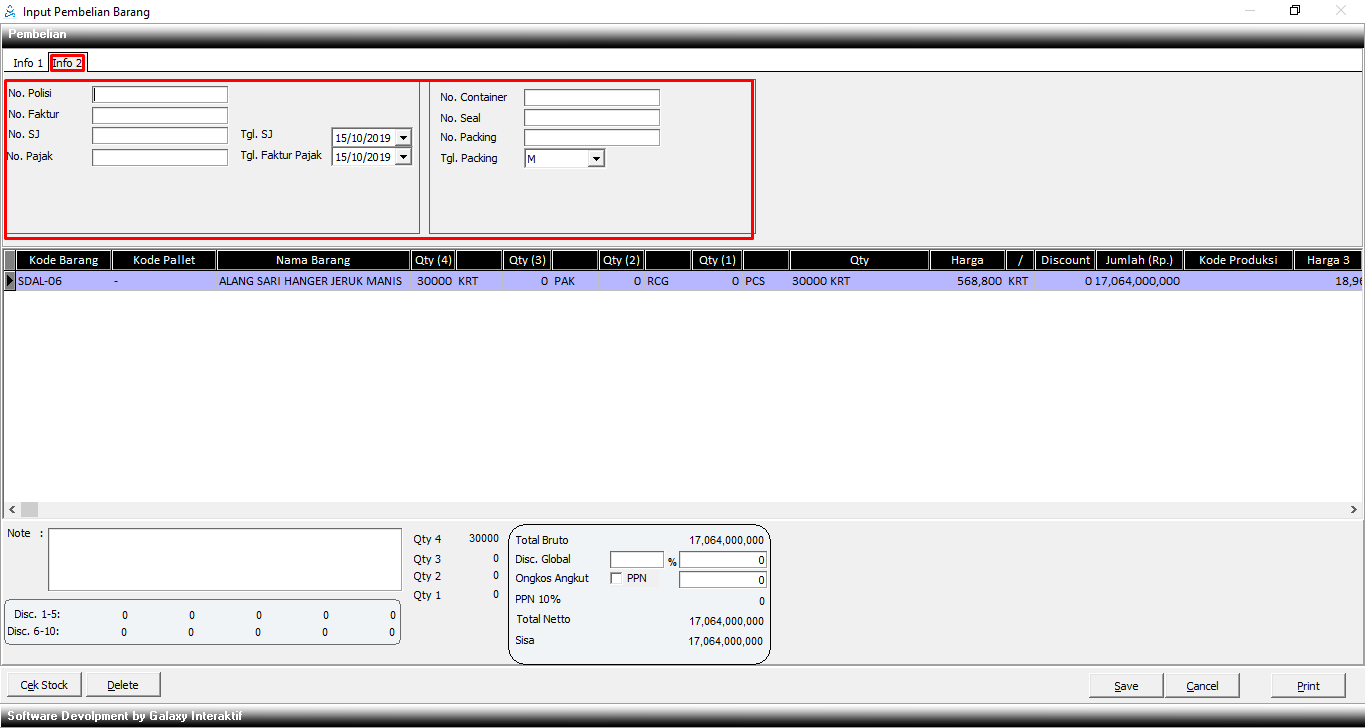Click the horizontal scrollbar right arrow
This screenshot has height=728, width=1365.
pyautogui.click(x=1354, y=510)
